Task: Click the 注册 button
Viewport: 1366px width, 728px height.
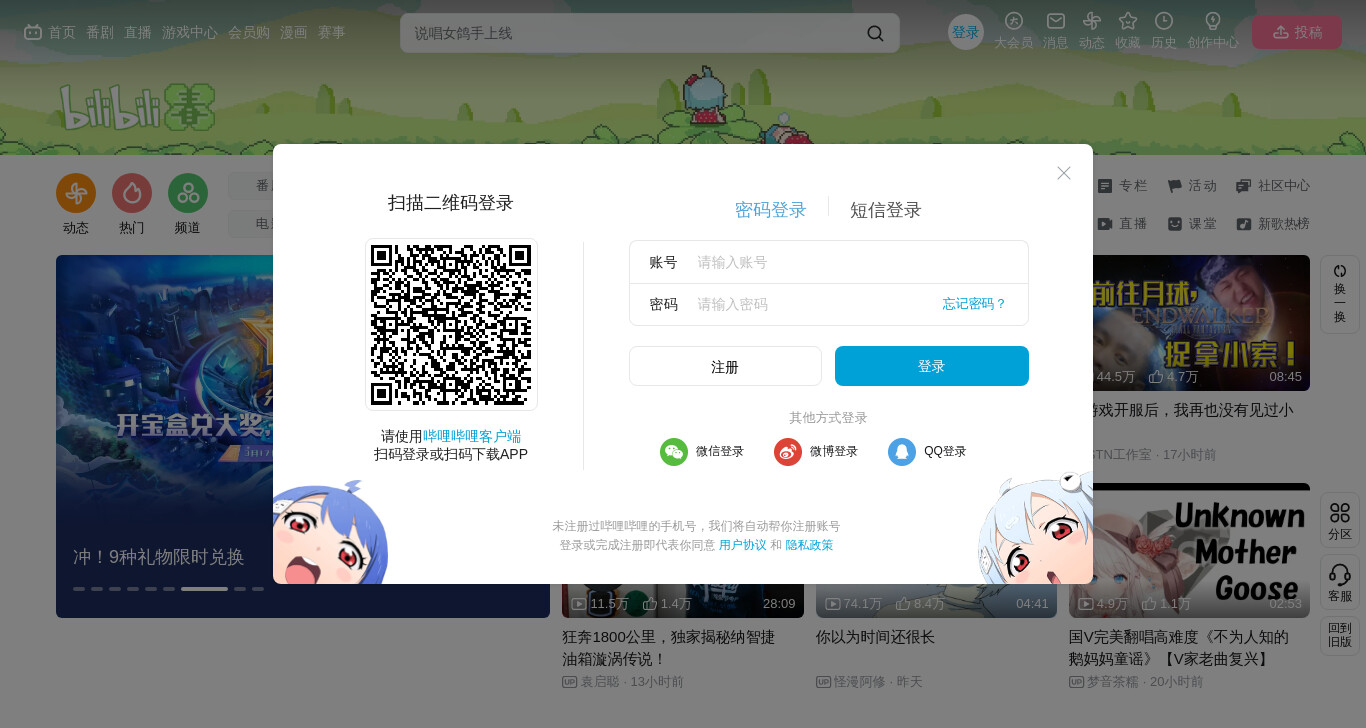Action: 725,366
